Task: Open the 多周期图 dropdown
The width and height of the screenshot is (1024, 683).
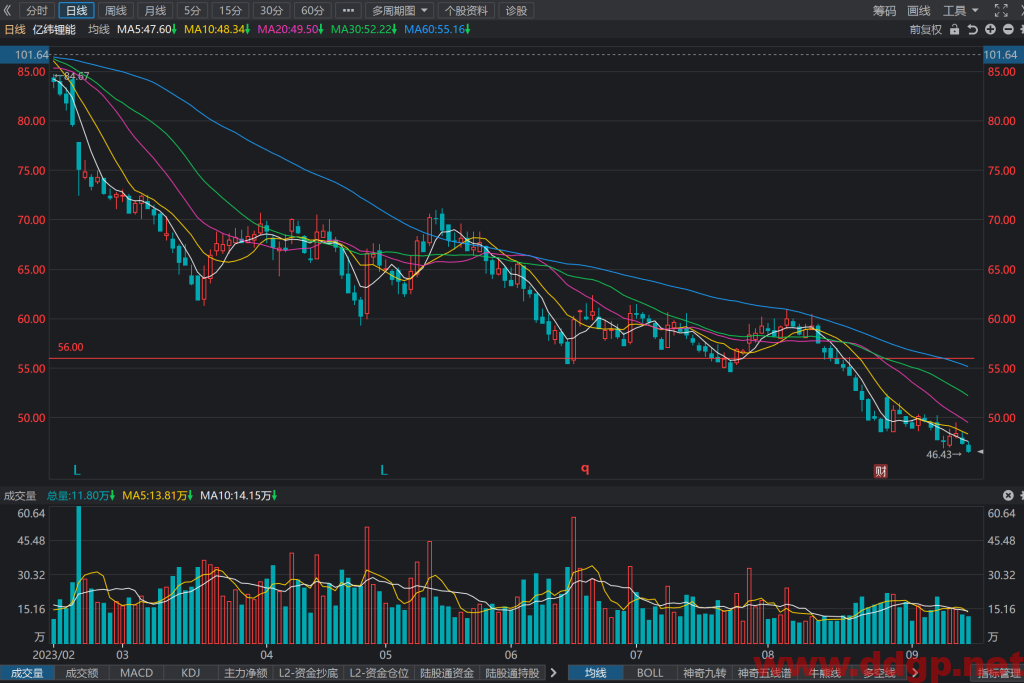Action: tap(399, 10)
